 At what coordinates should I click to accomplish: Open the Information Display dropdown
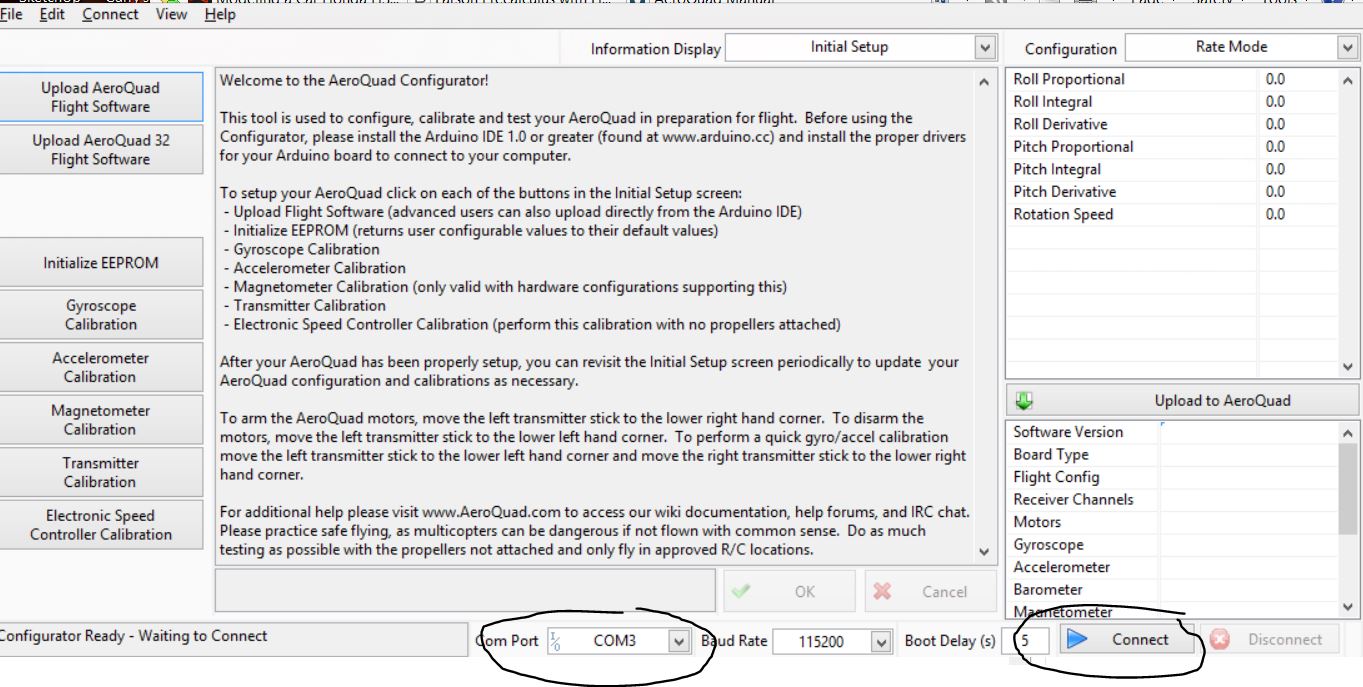pos(861,47)
